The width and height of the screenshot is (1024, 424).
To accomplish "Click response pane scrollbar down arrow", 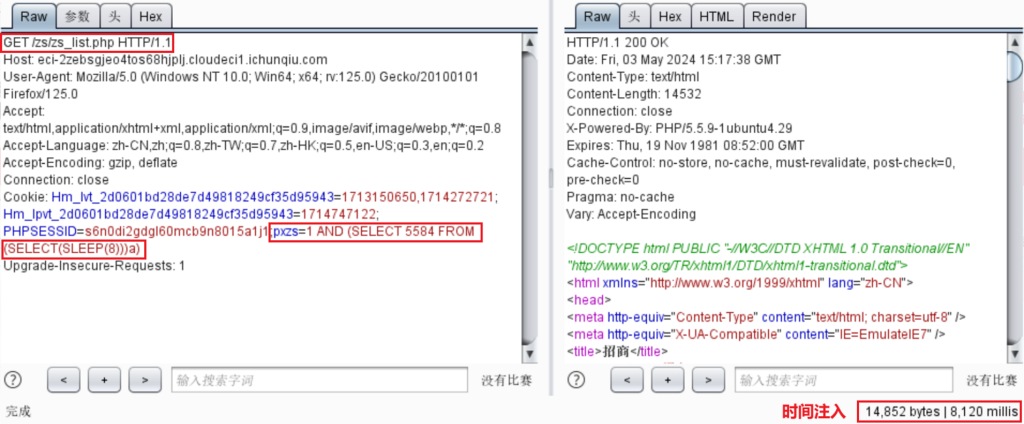I will 1016,353.
